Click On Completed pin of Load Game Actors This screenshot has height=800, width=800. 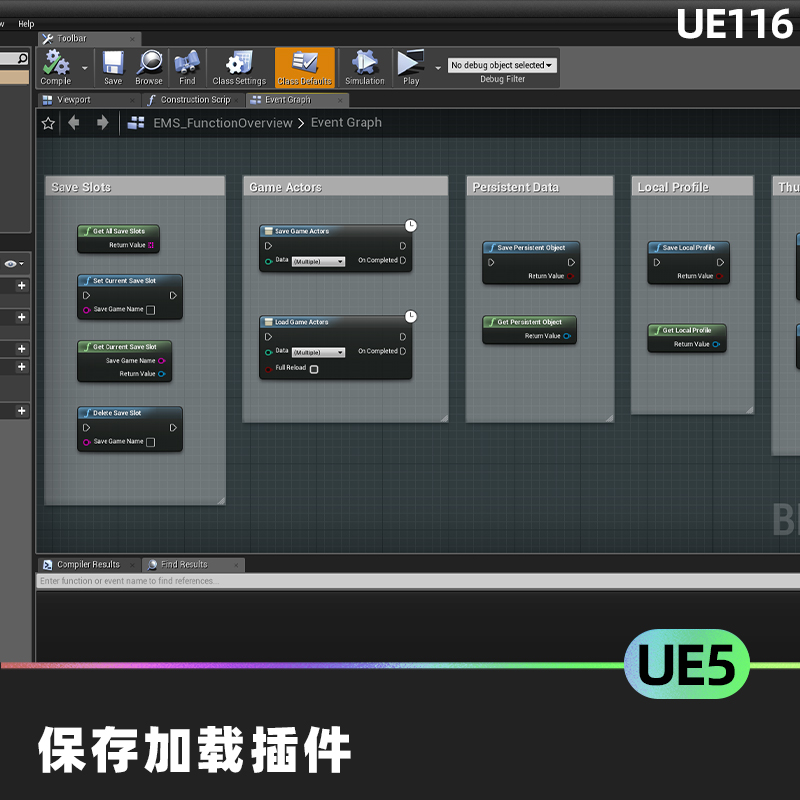(403, 351)
